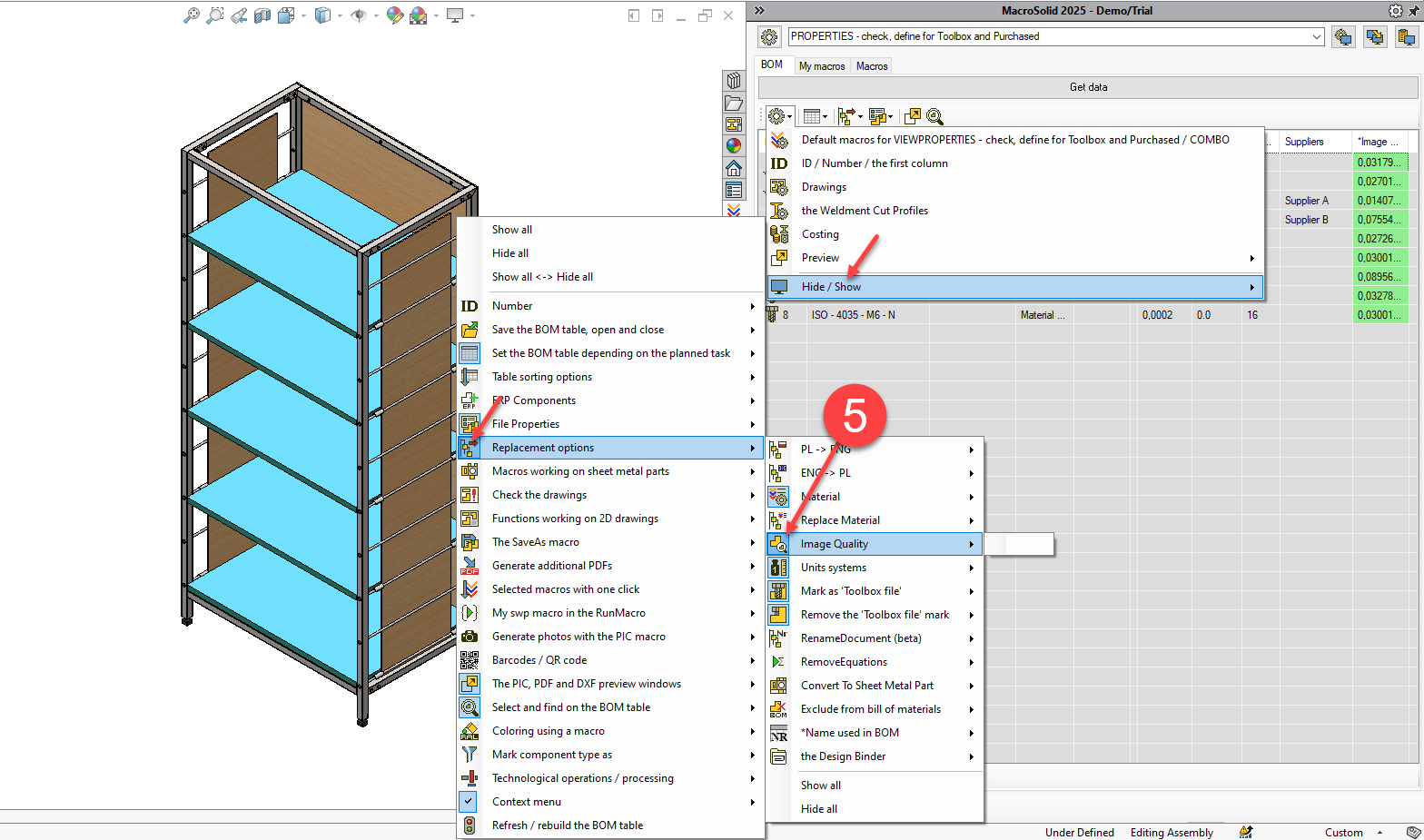Open the gear dropdown arrow in BOM toolbar
This screenshot has width=1424, height=840.
[x=790, y=116]
